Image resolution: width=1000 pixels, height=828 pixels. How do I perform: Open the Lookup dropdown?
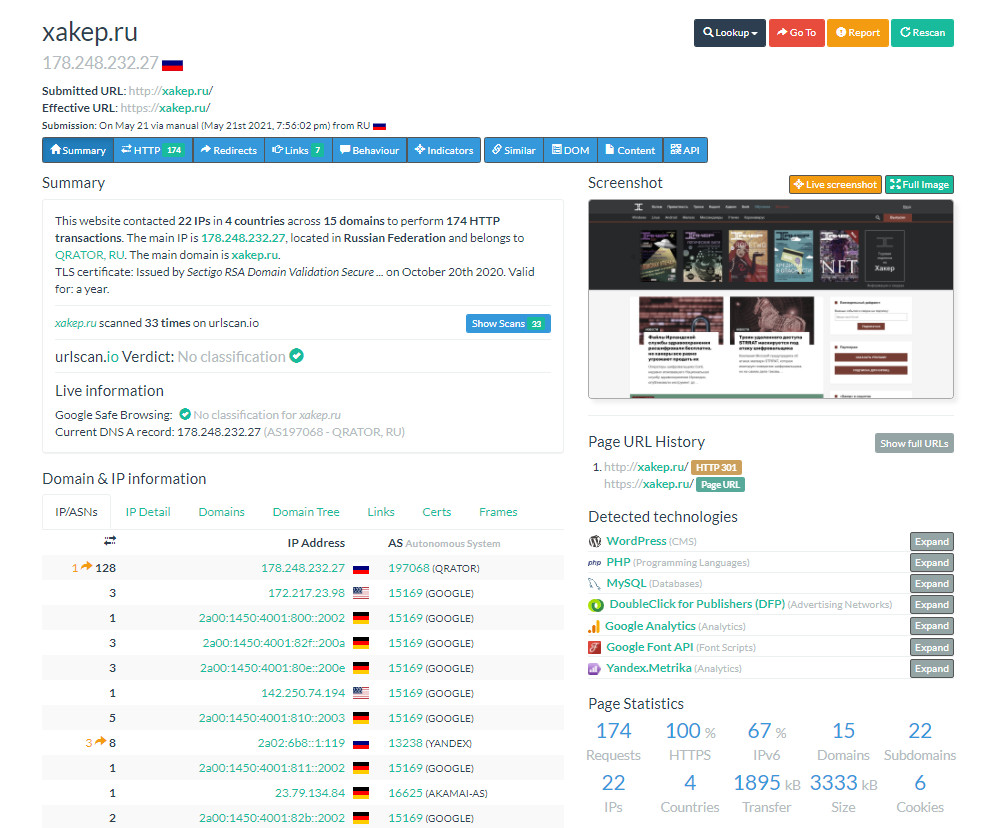point(730,33)
